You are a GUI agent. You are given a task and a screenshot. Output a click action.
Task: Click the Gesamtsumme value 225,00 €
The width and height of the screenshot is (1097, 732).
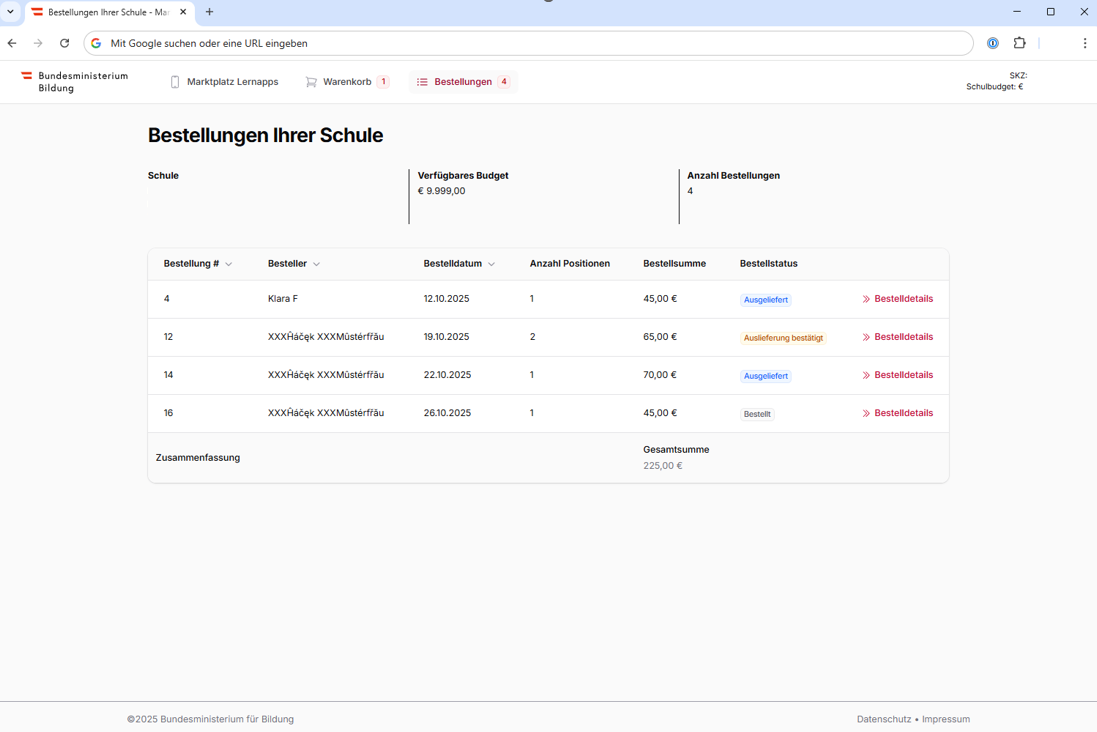663,465
